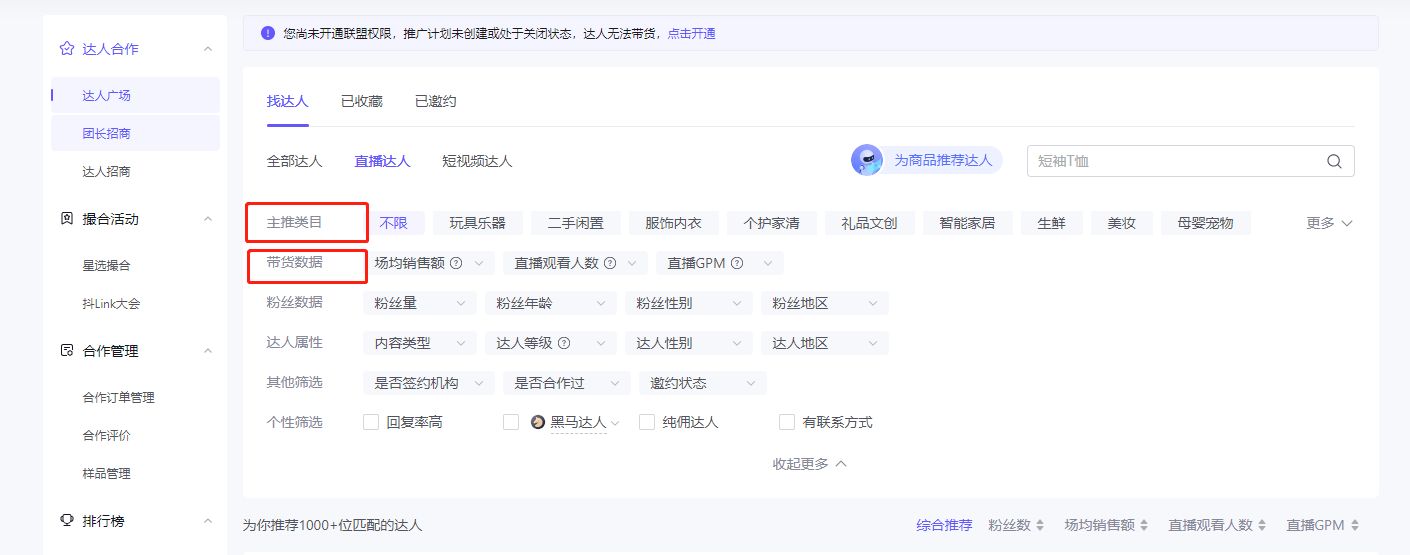Click the robot avatar recommendation icon

click(x=866, y=160)
